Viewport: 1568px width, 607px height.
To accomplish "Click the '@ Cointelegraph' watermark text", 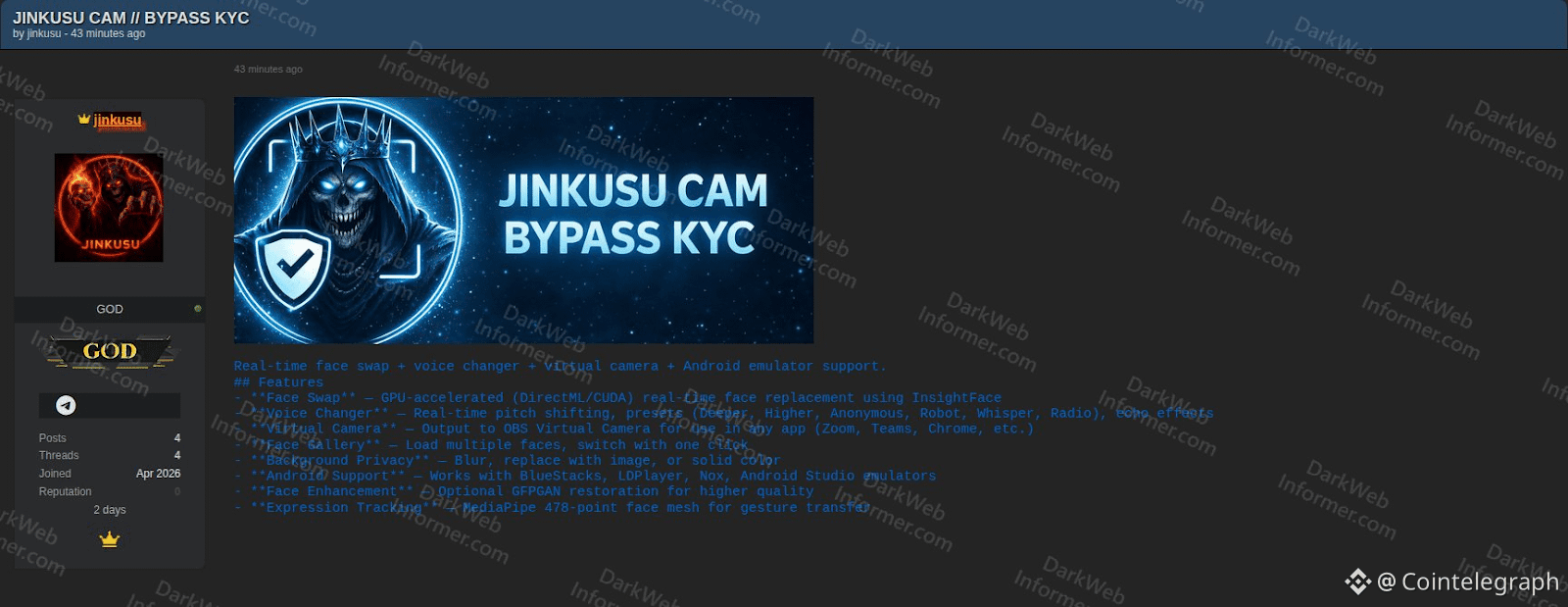I will pos(1467,582).
